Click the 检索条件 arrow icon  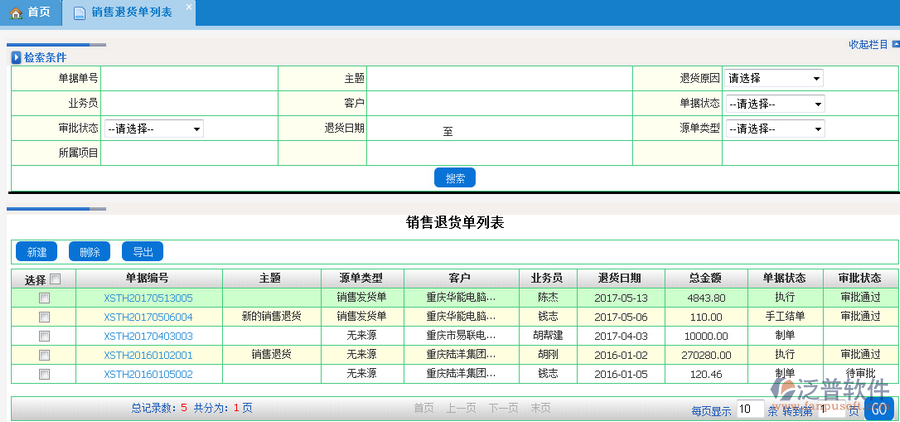tap(16, 58)
